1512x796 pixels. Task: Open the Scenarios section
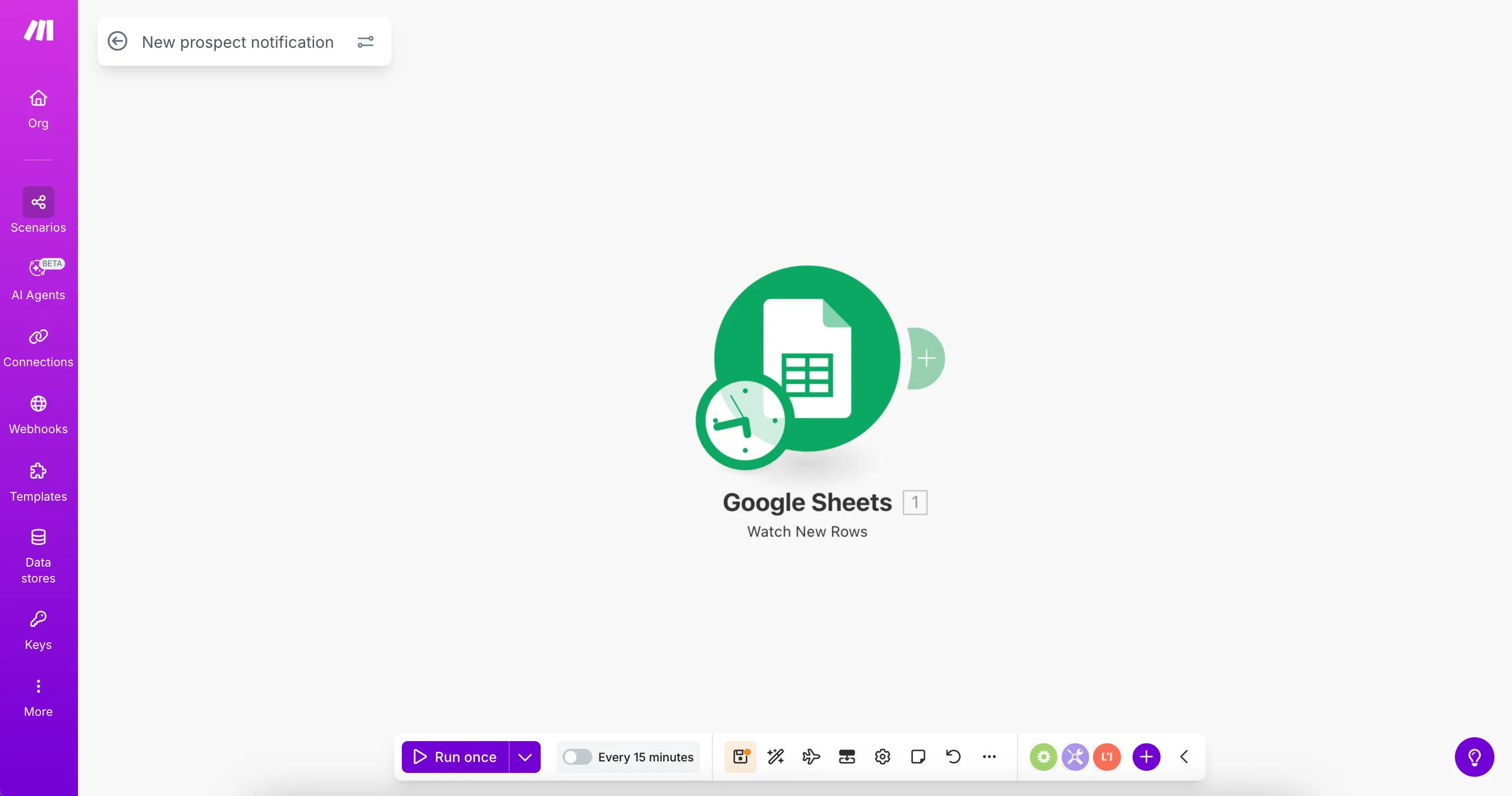coord(38,210)
